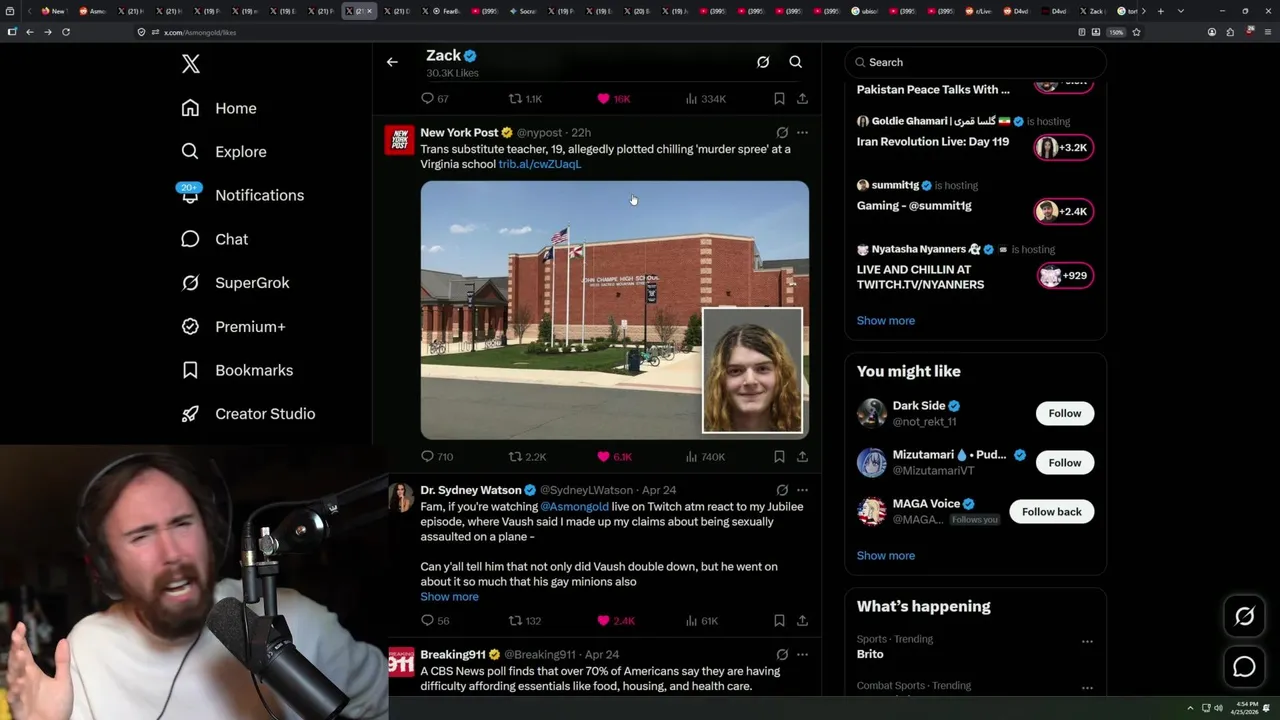Focus the X Search field
Screen dimensions: 1280x720
975,62
